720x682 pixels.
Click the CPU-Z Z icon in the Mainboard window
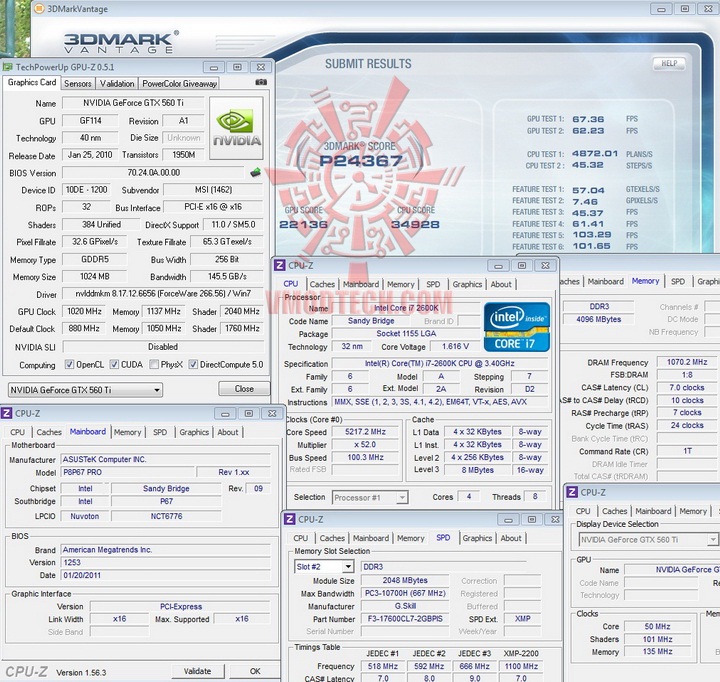(6, 413)
